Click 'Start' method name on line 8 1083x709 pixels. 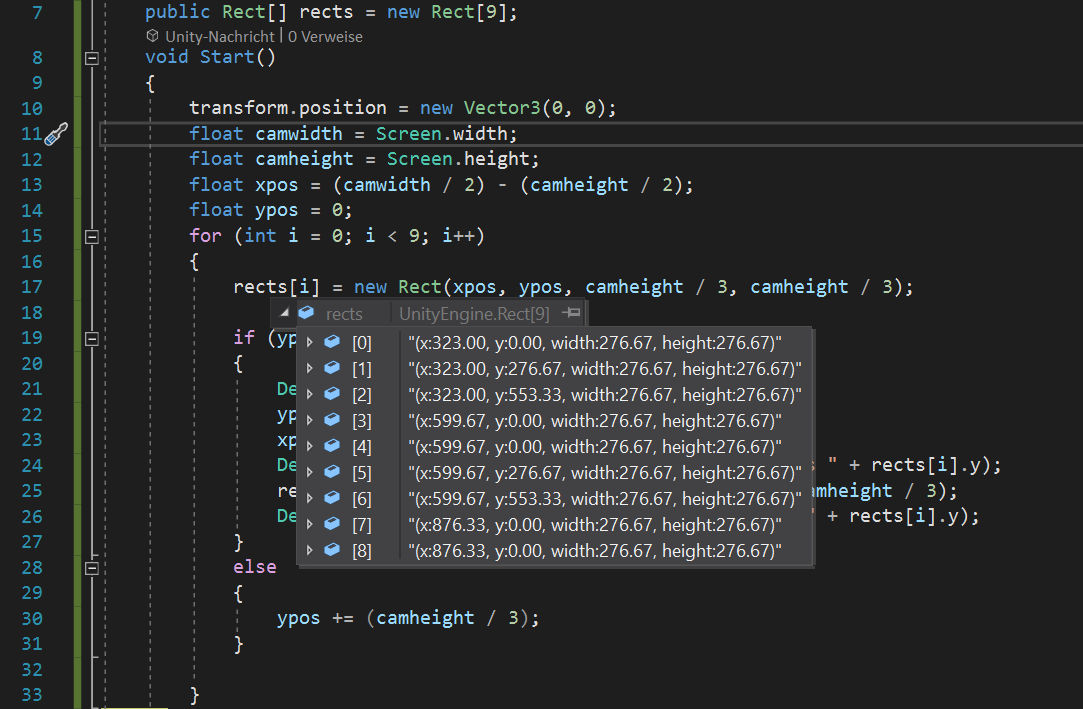pos(227,57)
